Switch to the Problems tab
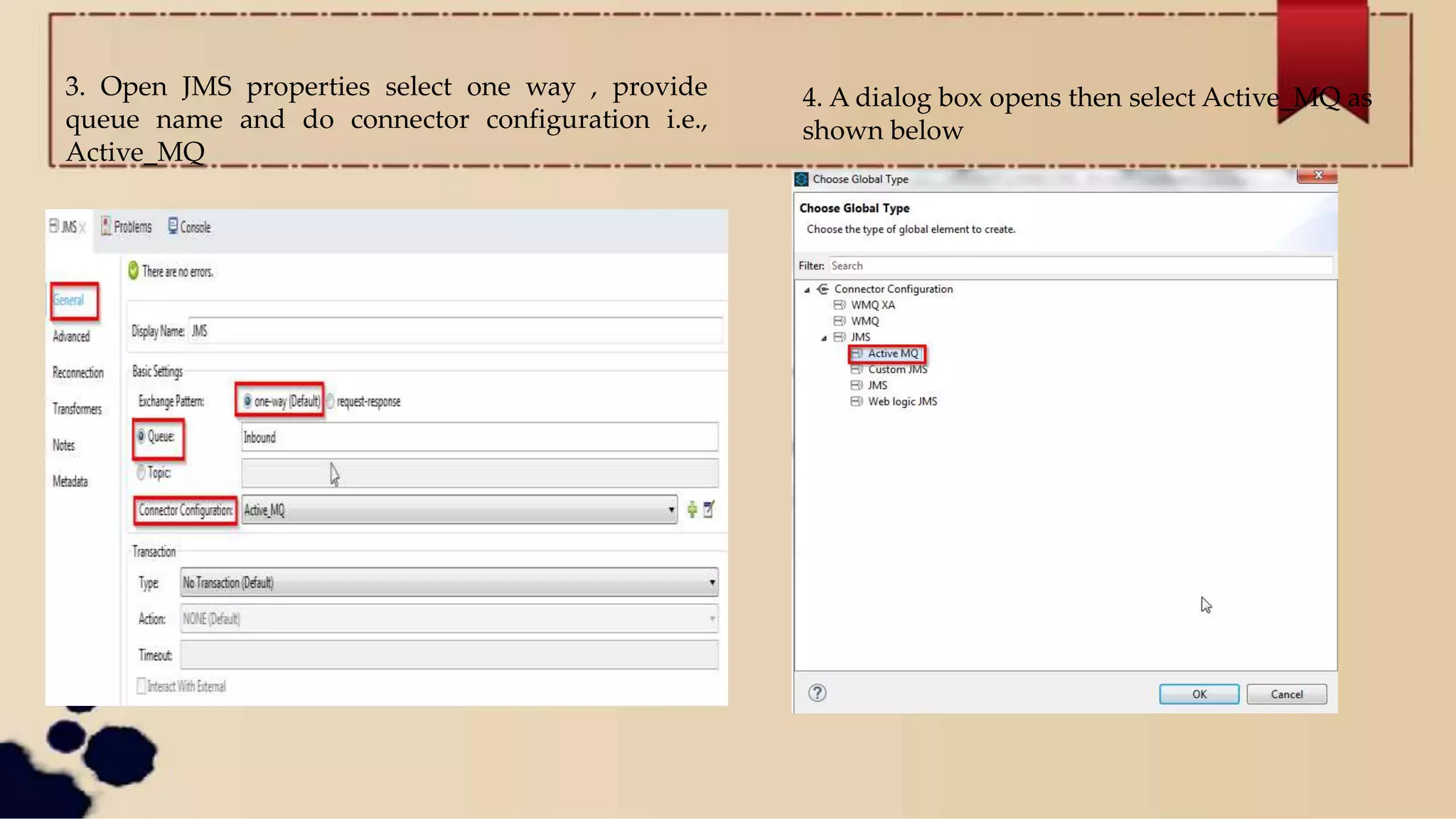This screenshot has height=819, width=1456. point(127,227)
